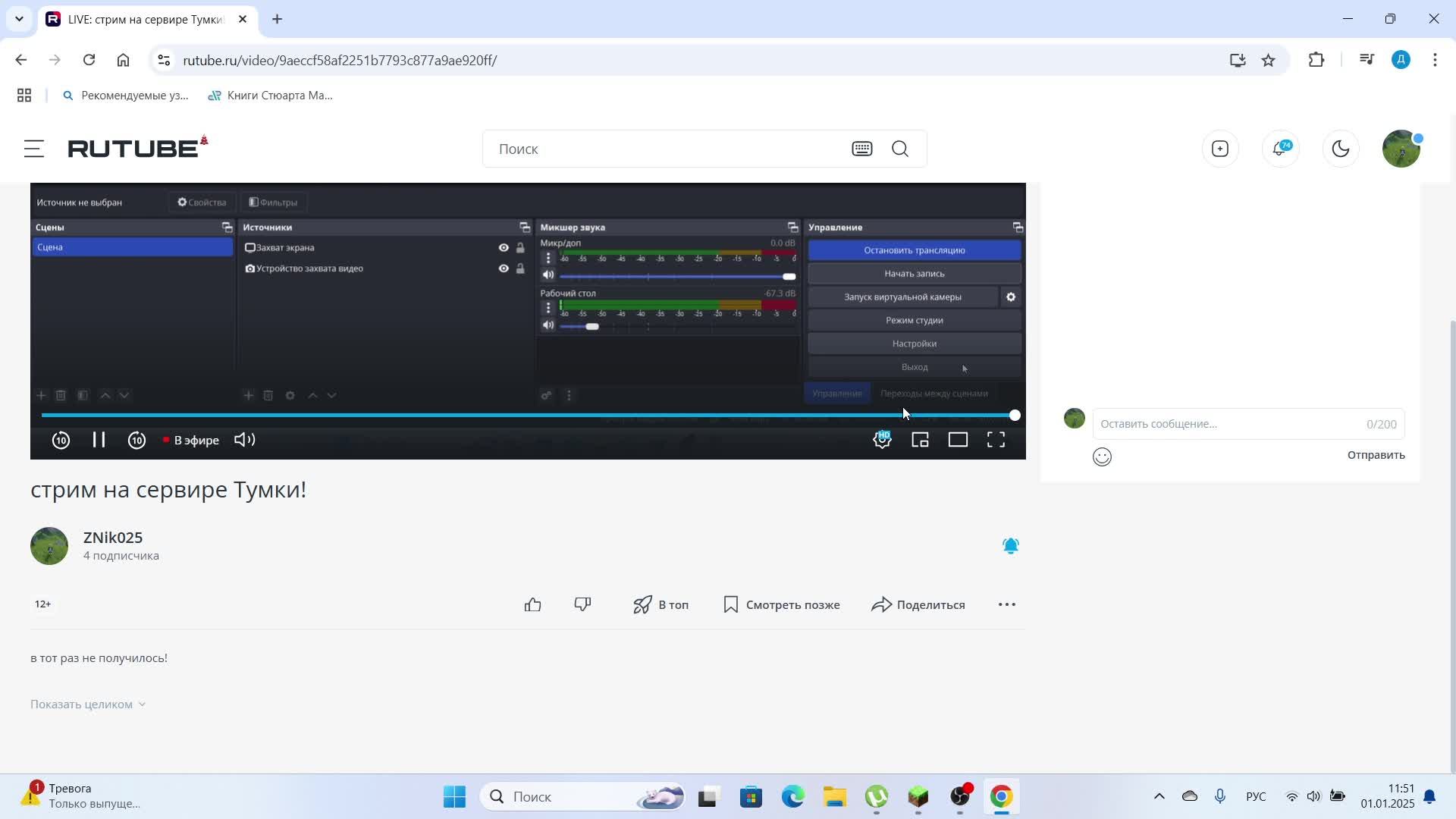Like the video with thumbs up
This screenshot has height=819, width=1456.
click(x=533, y=604)
